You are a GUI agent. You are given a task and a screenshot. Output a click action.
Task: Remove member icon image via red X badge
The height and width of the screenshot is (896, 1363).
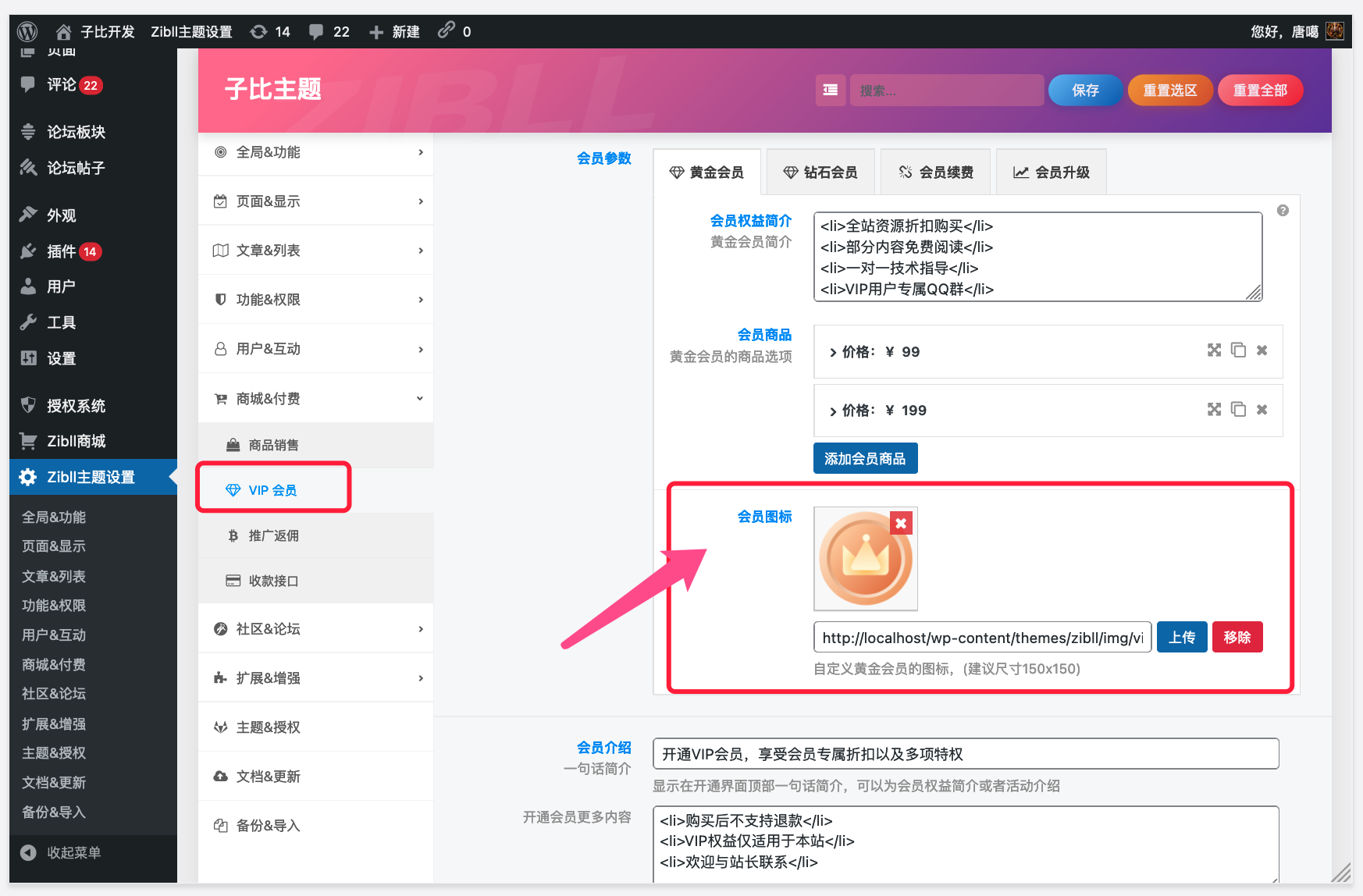tap(902, 523)
